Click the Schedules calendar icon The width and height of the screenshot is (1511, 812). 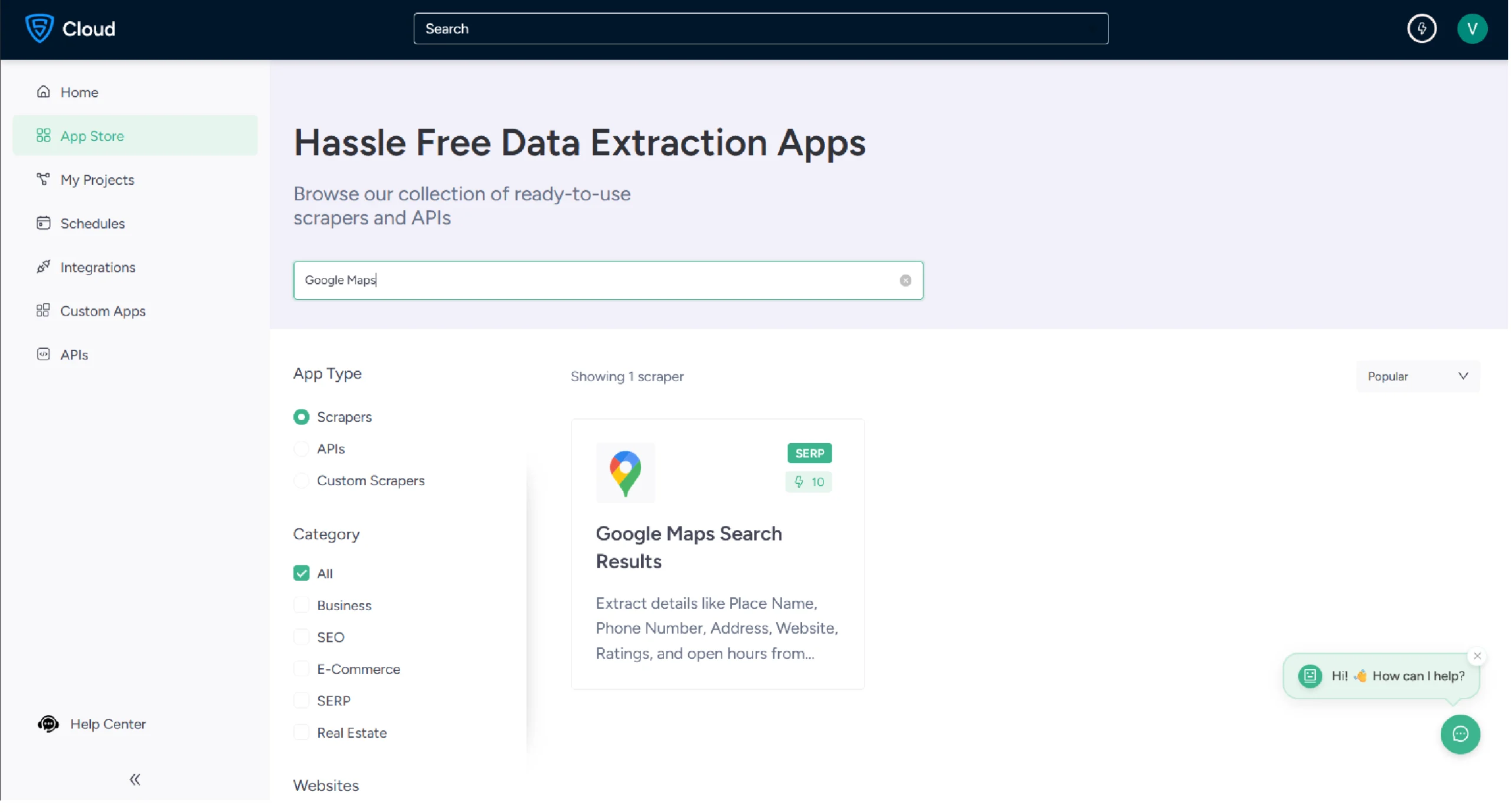point(43,223)
